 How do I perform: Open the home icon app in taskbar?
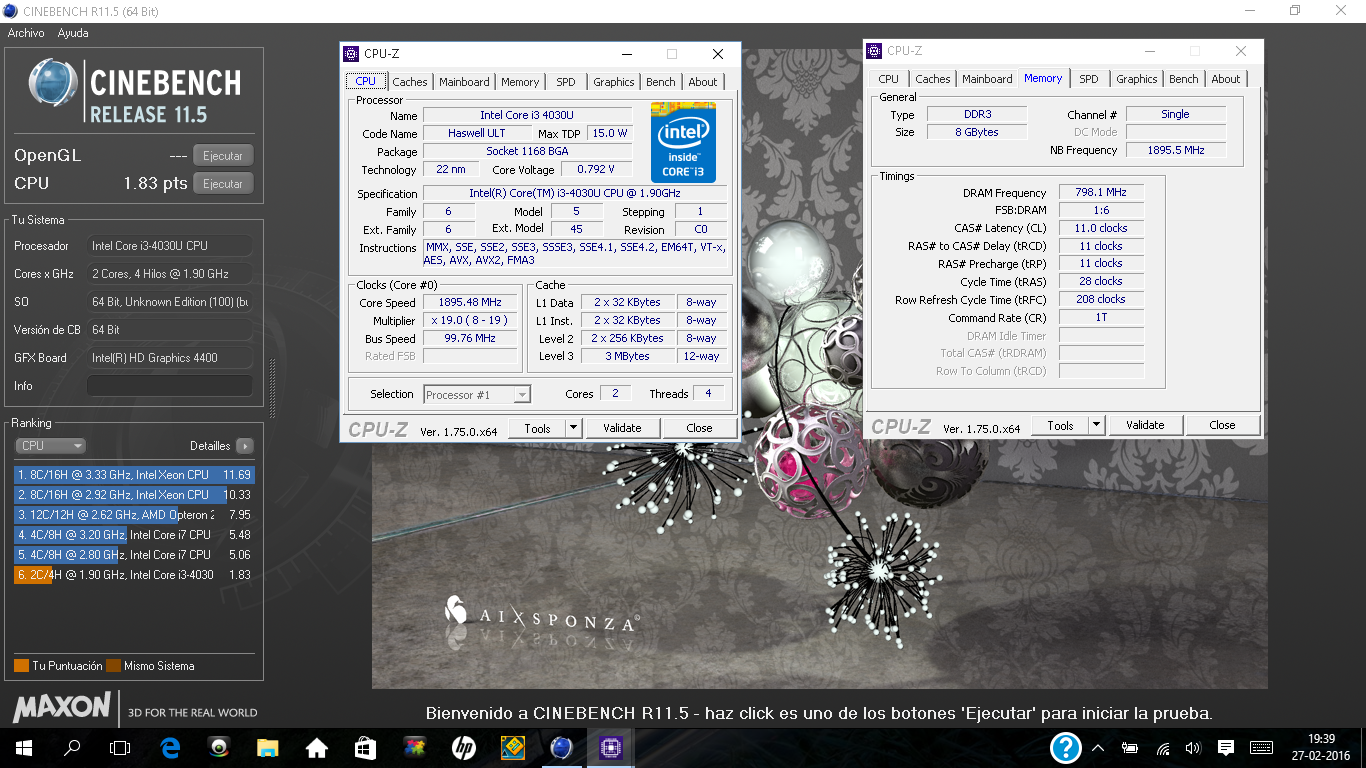[316, 747]
